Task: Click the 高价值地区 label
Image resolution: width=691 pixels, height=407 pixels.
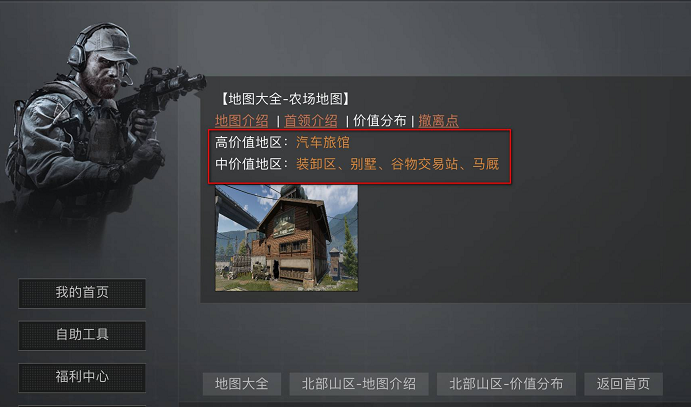Action: 248,142
